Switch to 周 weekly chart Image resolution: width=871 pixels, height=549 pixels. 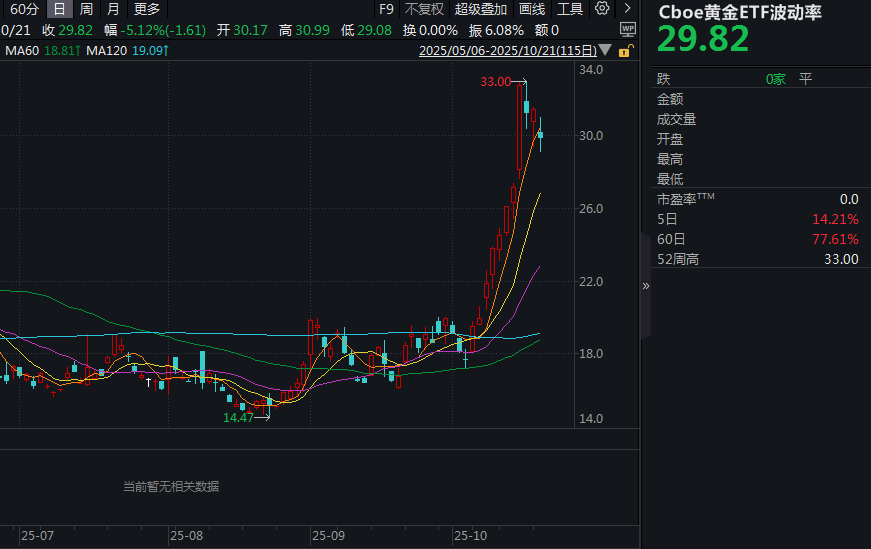point(87,9)
